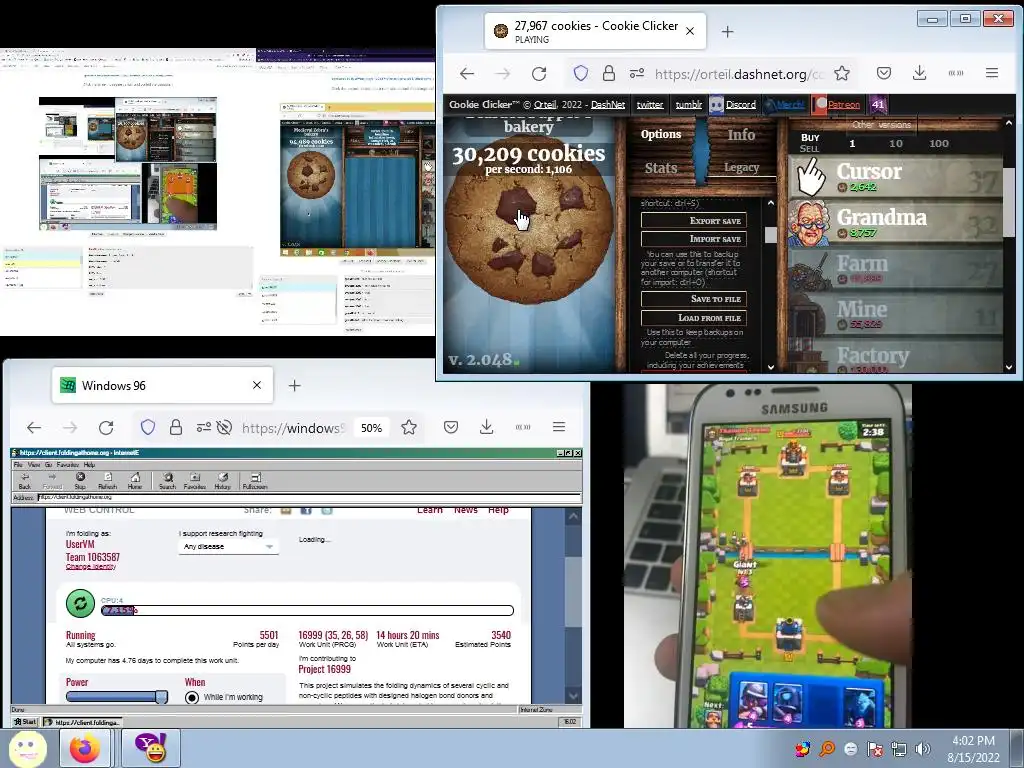The image size is (1024, 768).
Task: Click the Search toolbar button in InternetE
Action: tap(167, 481)
